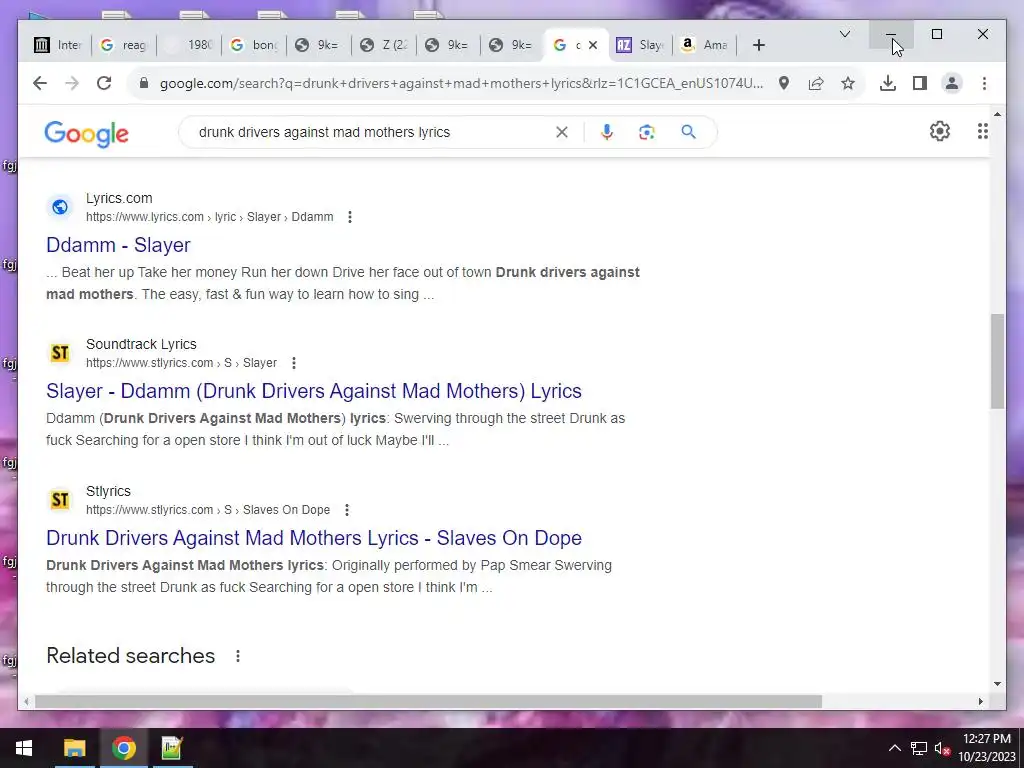This screenshot has height=768, width=1024.
Task: Bookmark this tab with the star
Action: pyautogui.click(x=848, y=83)
